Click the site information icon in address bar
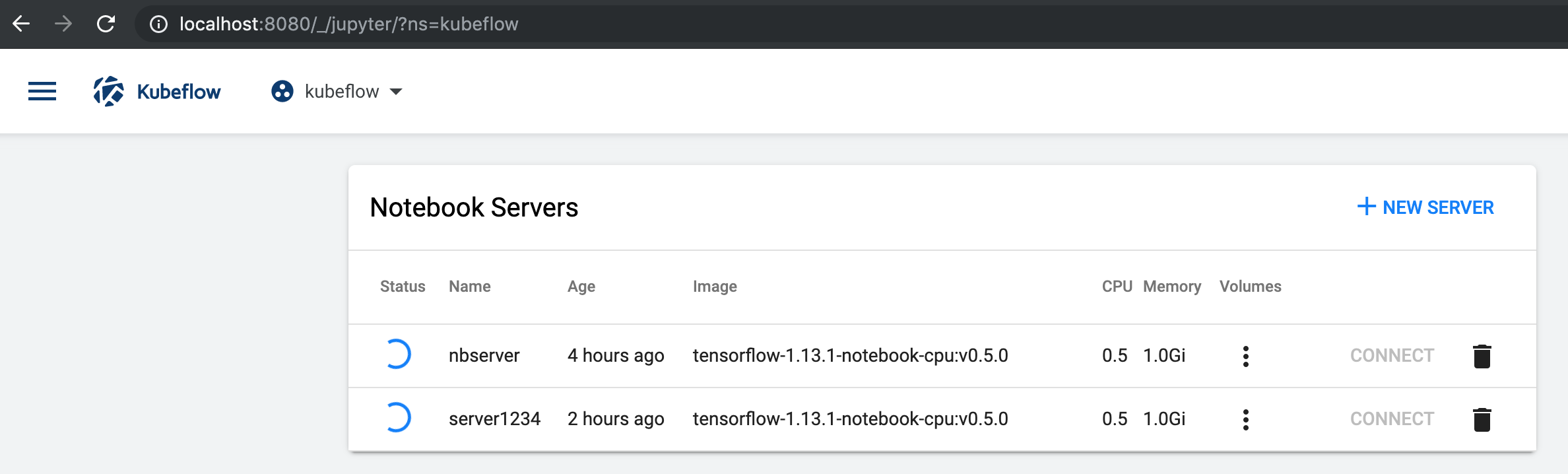 (158, 24)
